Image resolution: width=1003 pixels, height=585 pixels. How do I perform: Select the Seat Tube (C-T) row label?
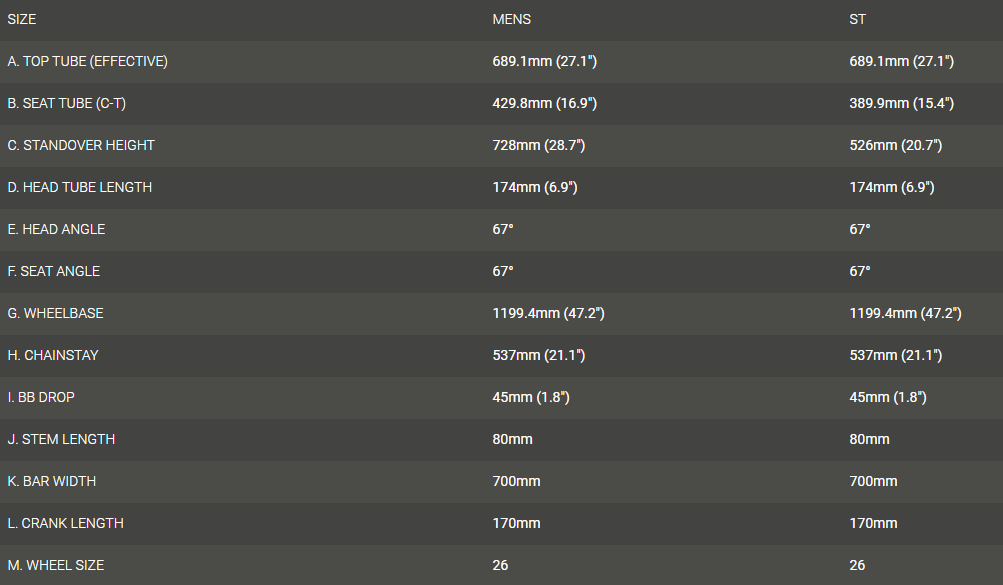(67, 103)
